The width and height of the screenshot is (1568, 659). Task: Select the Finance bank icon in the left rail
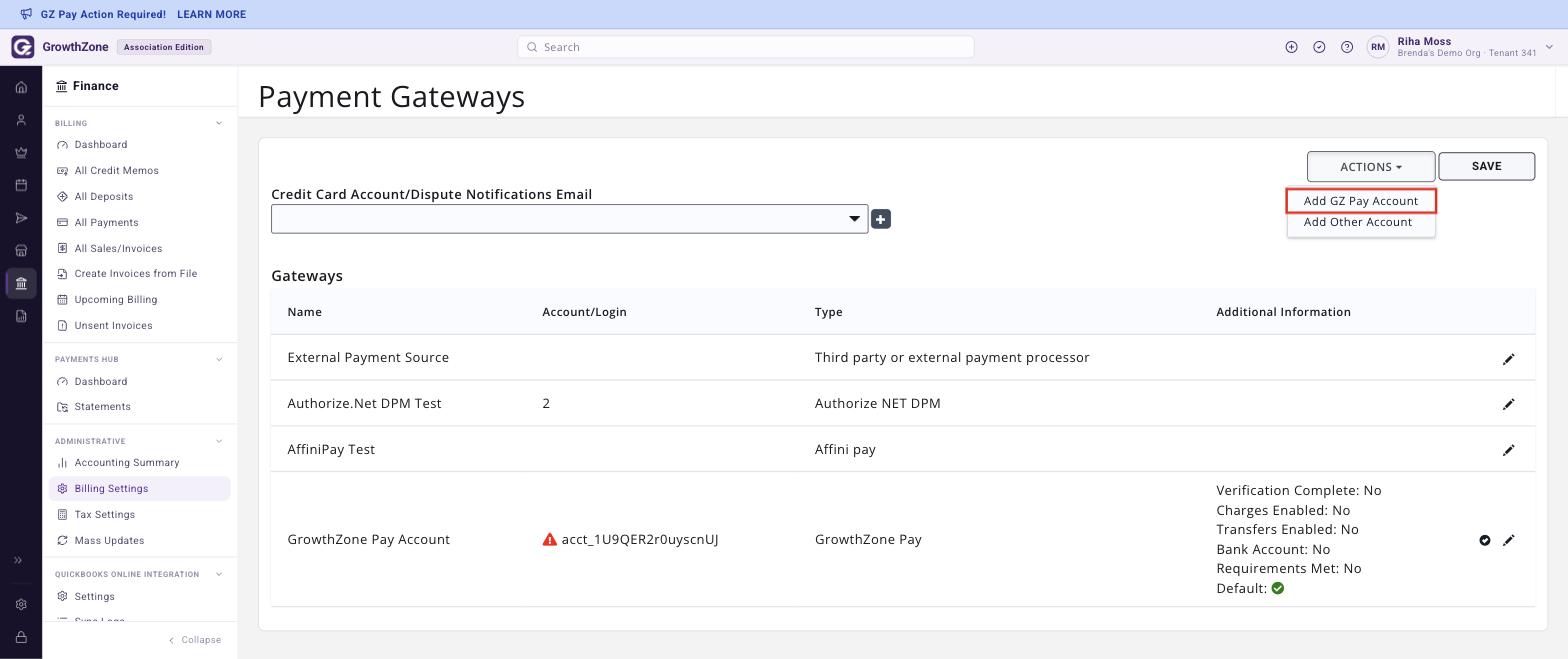(x=21, y=283)
